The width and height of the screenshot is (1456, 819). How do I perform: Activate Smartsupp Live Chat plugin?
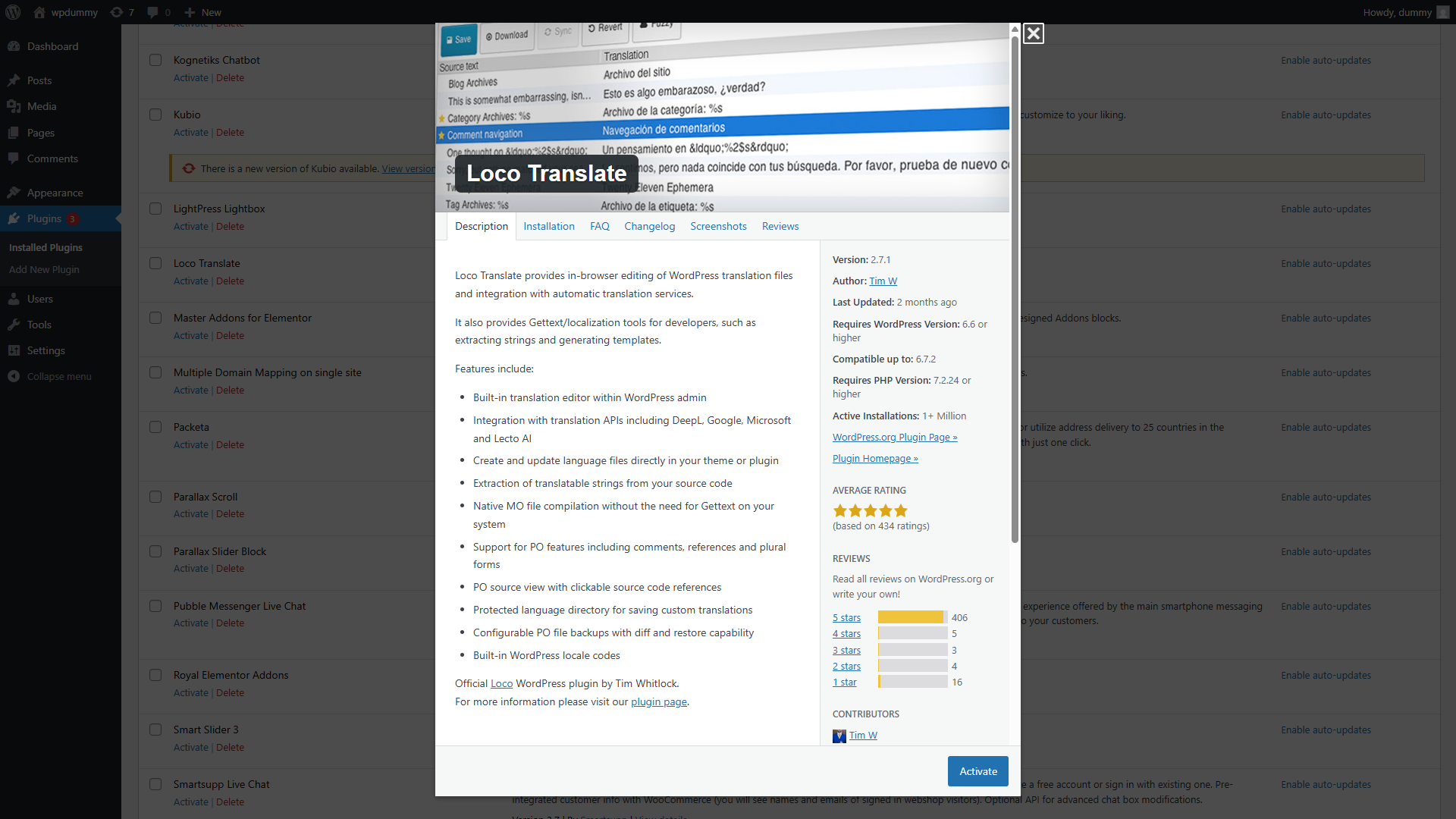point(190,802)
